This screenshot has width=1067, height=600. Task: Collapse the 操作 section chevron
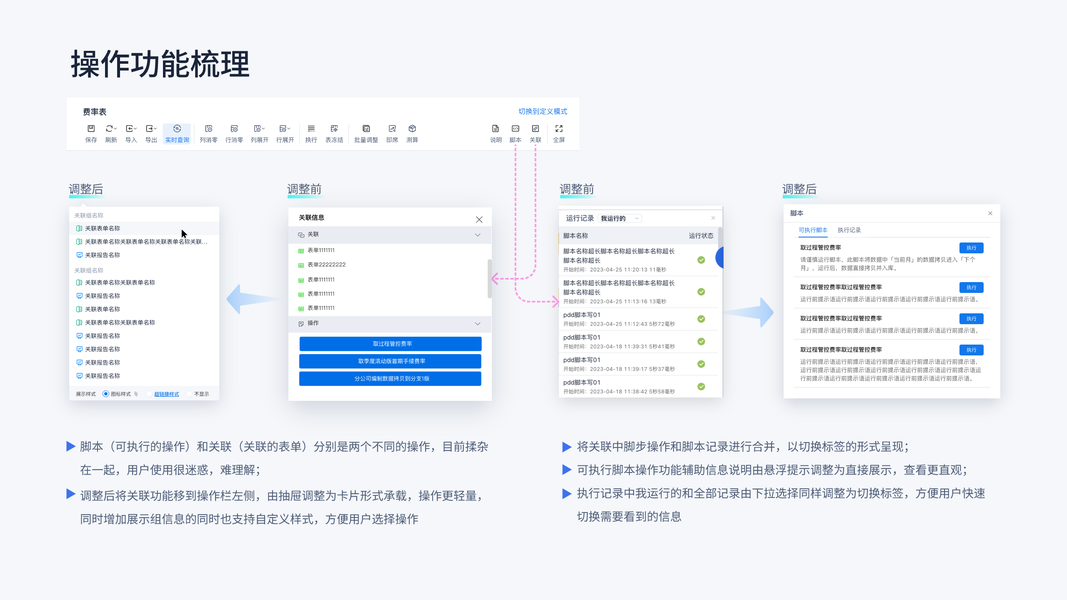coord(478,324)
